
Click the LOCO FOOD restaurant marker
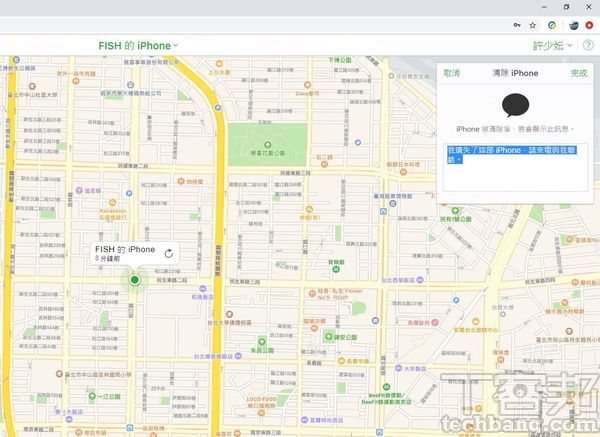pos(261,413)
